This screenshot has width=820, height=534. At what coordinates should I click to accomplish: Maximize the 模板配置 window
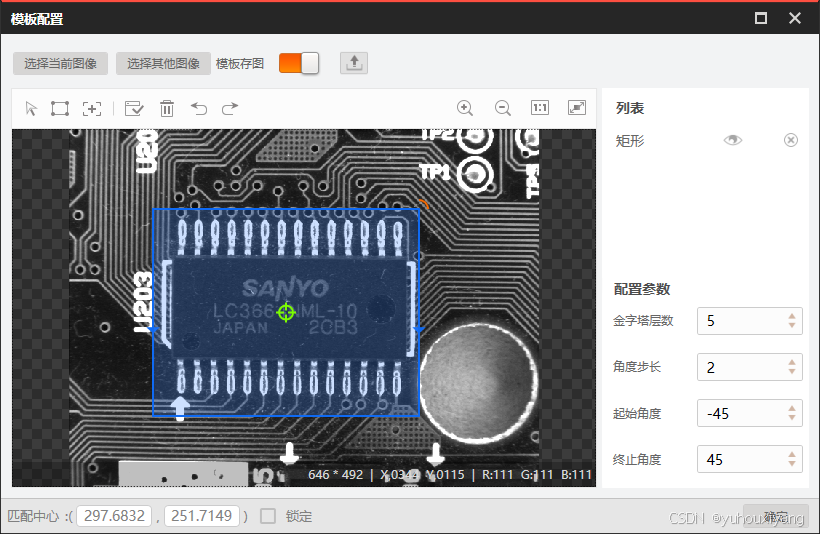coord(761,18)
